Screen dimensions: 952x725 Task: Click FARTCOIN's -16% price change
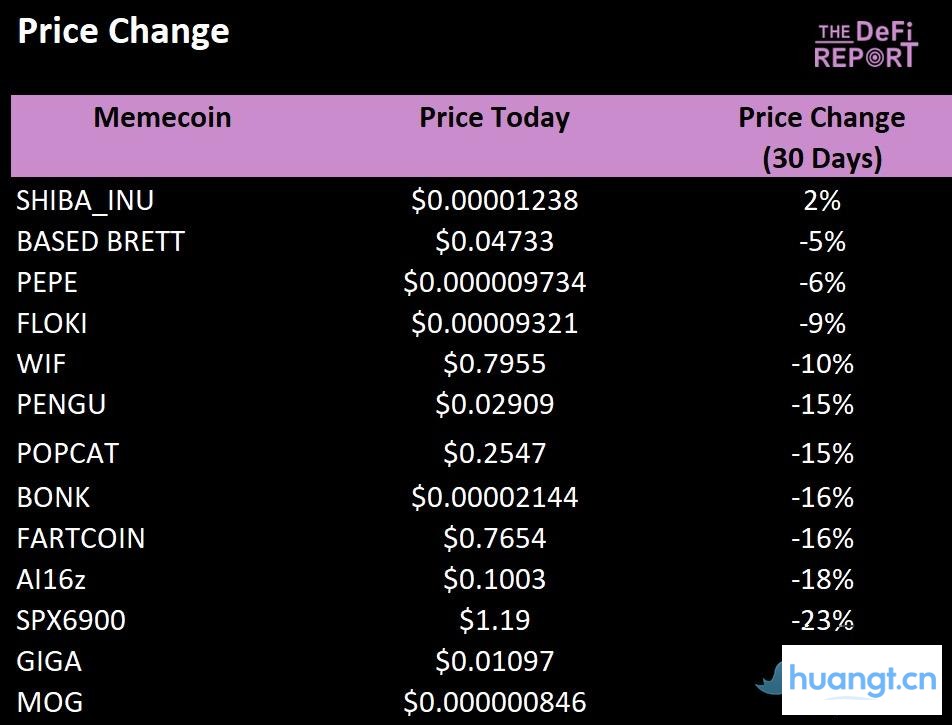pyautogui.click(x=821, y=539)
